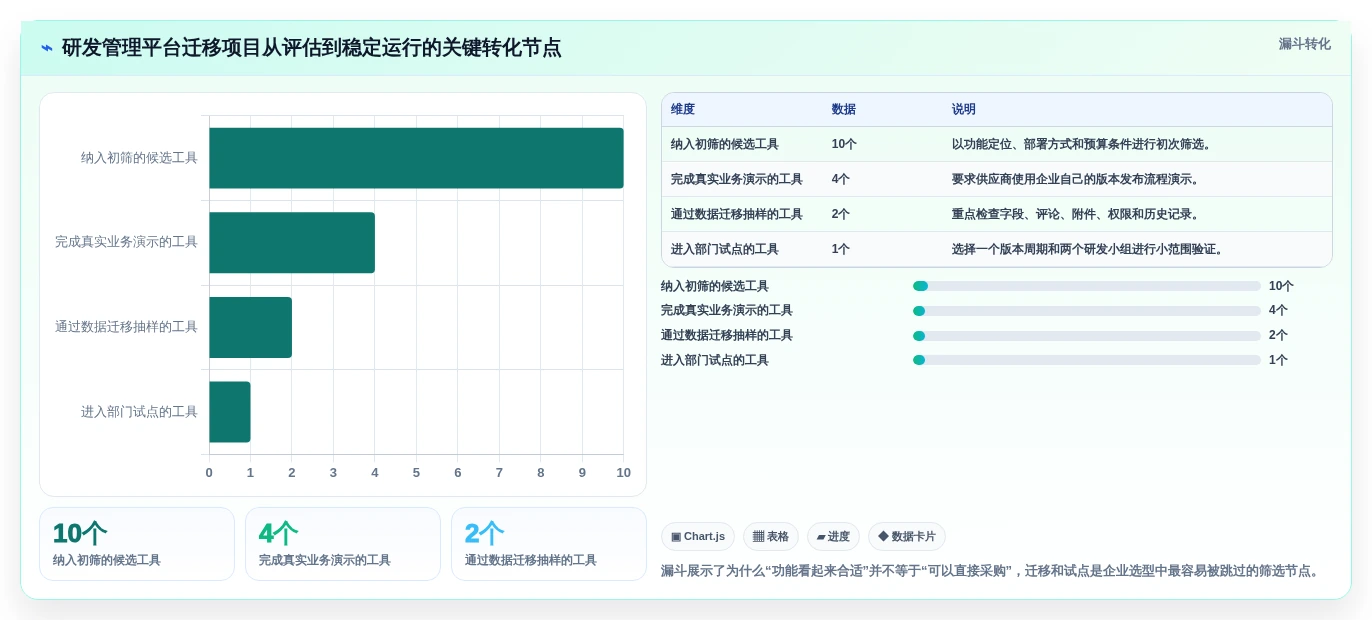Screen dimensions: 1372x620
Task: Click x-axis tick label 10
Action: [624, 473]
